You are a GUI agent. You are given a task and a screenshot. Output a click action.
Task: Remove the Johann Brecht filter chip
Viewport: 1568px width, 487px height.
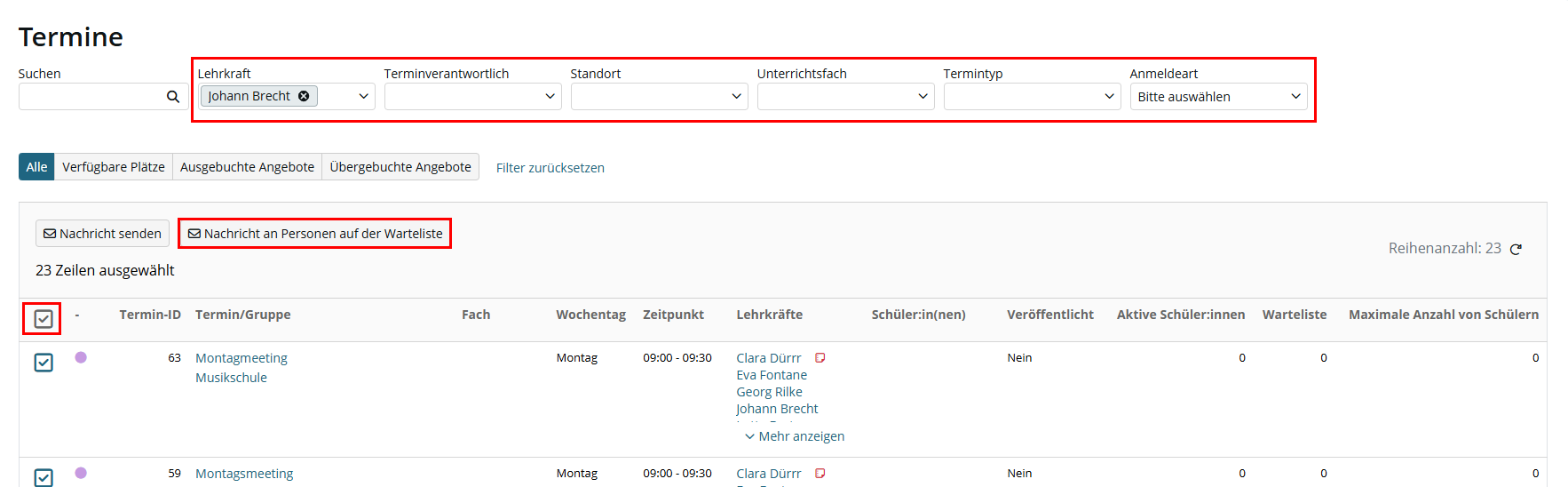(x=304, y=96)
